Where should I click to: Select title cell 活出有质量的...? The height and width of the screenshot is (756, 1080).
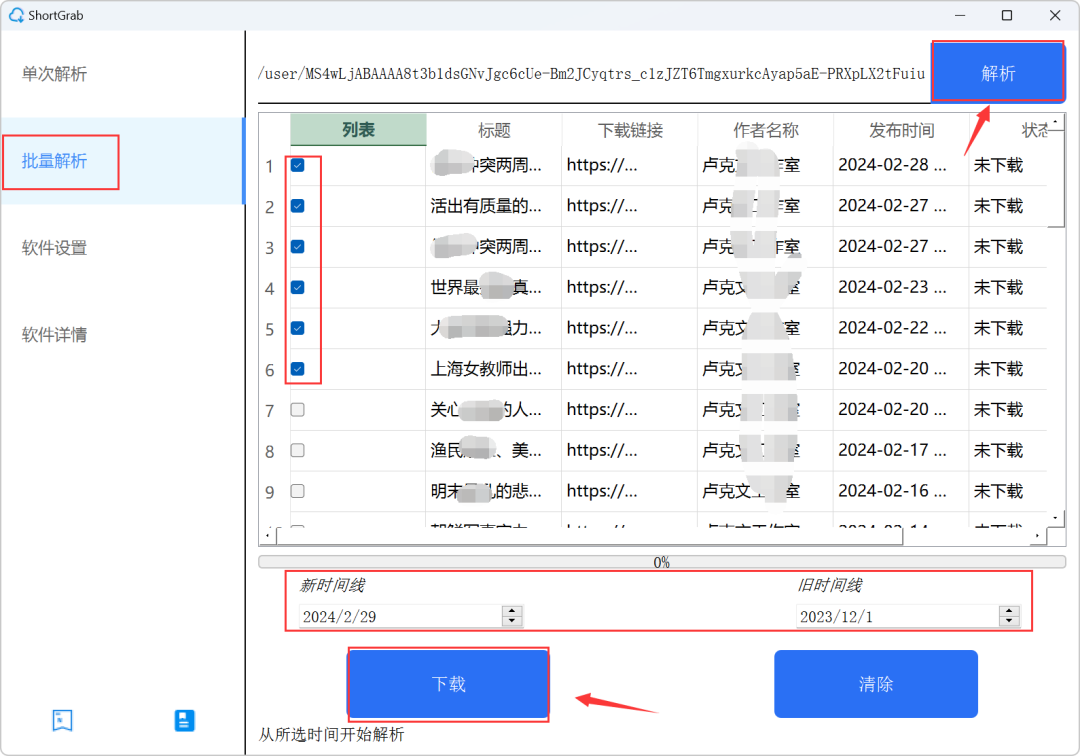click(x=494, y=206)
